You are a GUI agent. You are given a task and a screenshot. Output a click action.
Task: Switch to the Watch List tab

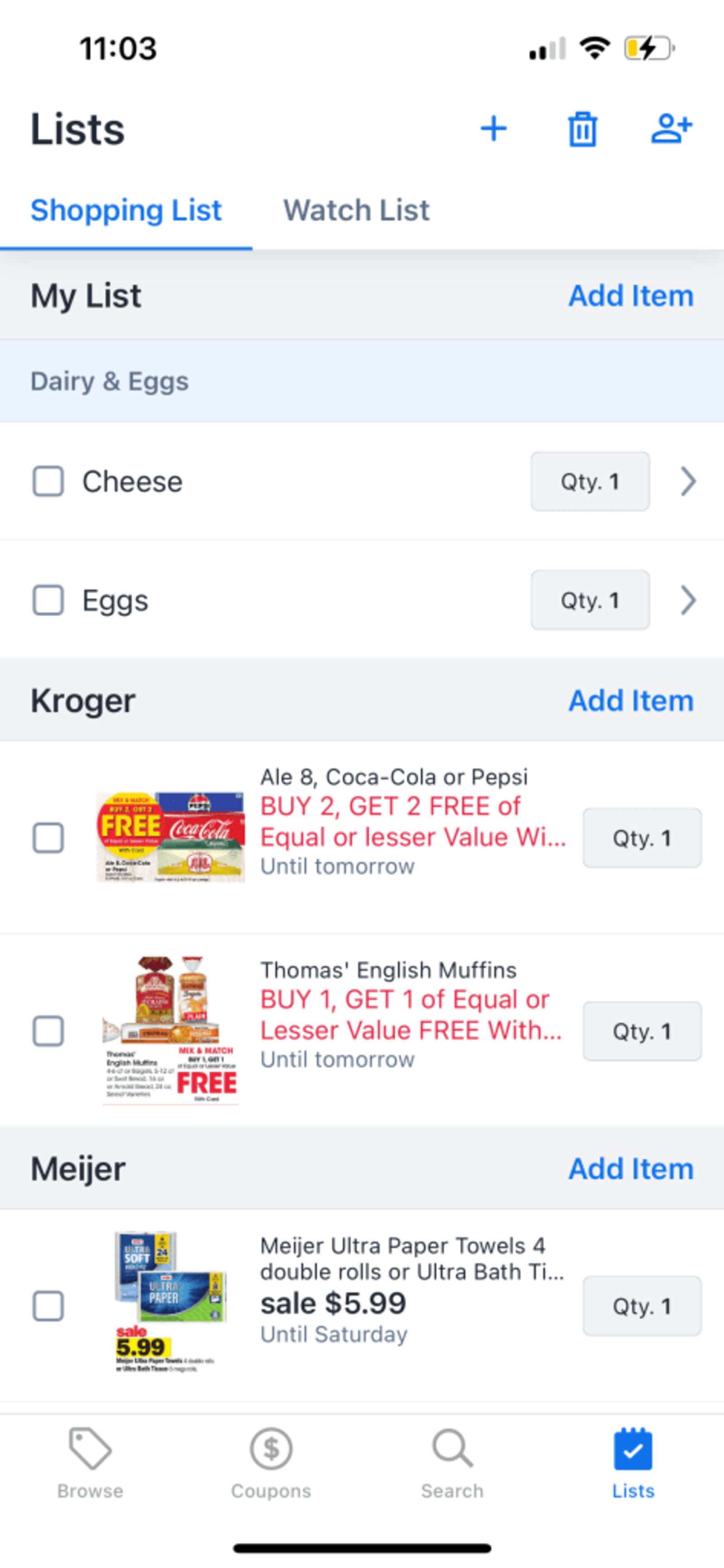[356, 210]
